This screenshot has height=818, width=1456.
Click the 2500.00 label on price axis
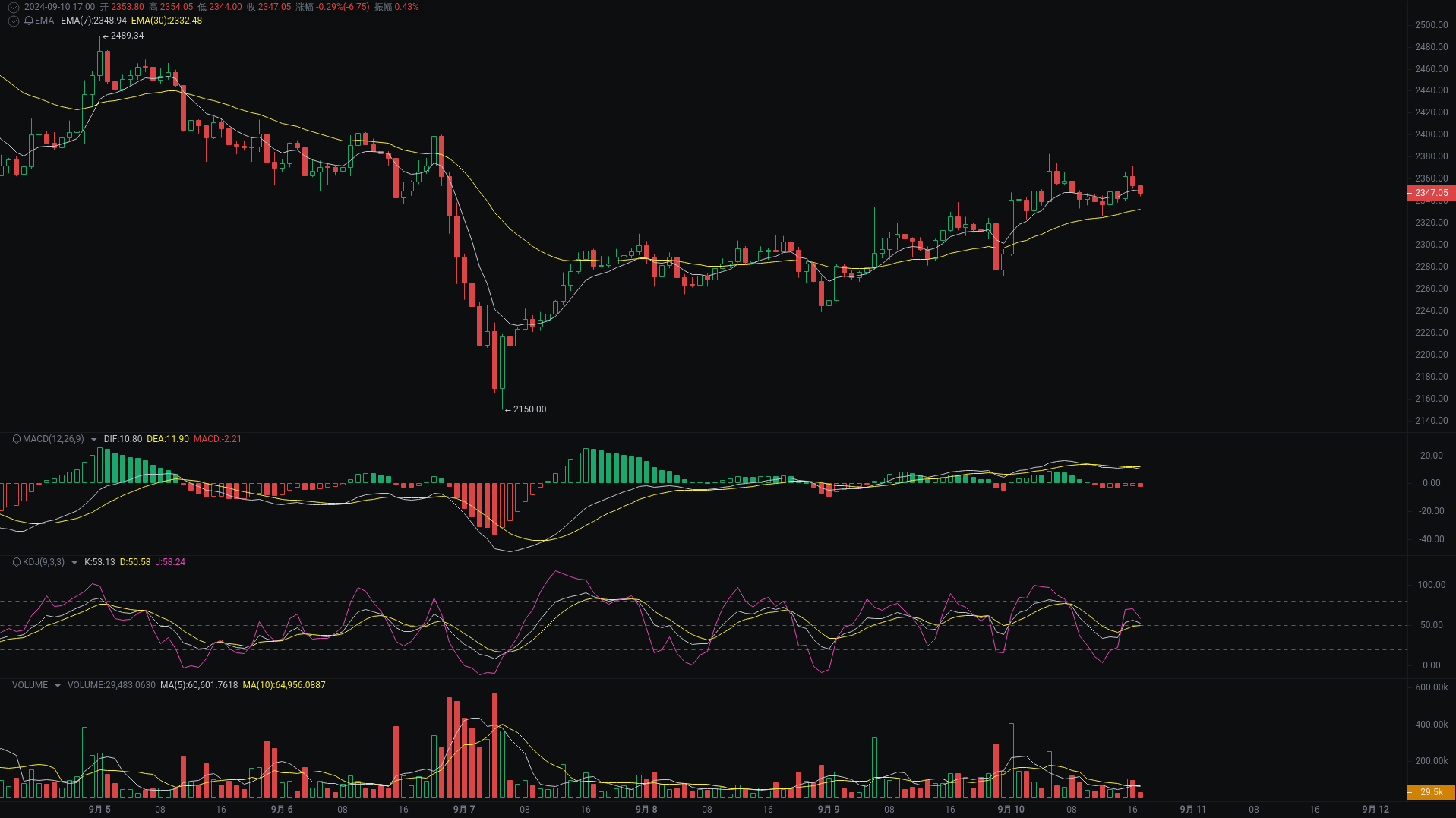coord(1431,25)
